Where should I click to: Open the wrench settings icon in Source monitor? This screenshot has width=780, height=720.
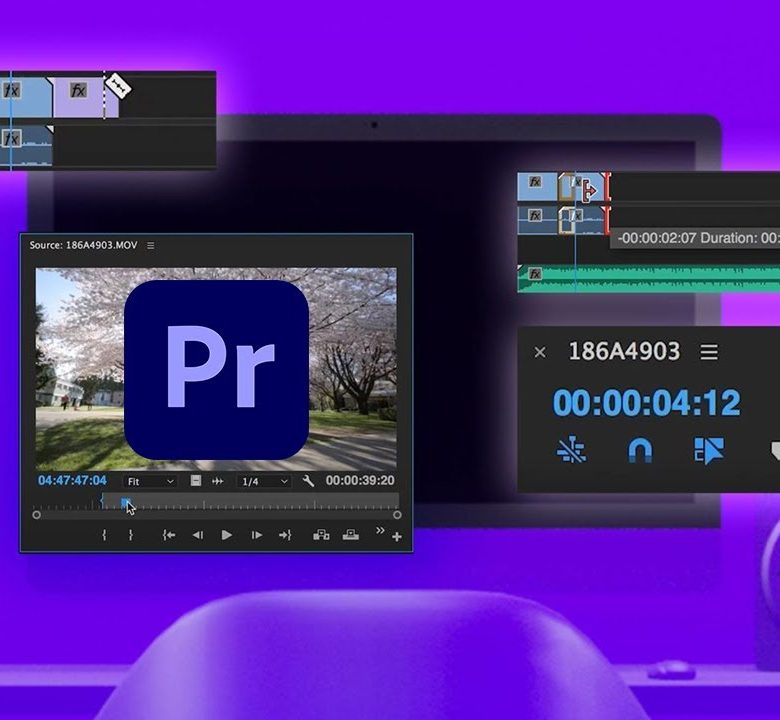308,481
